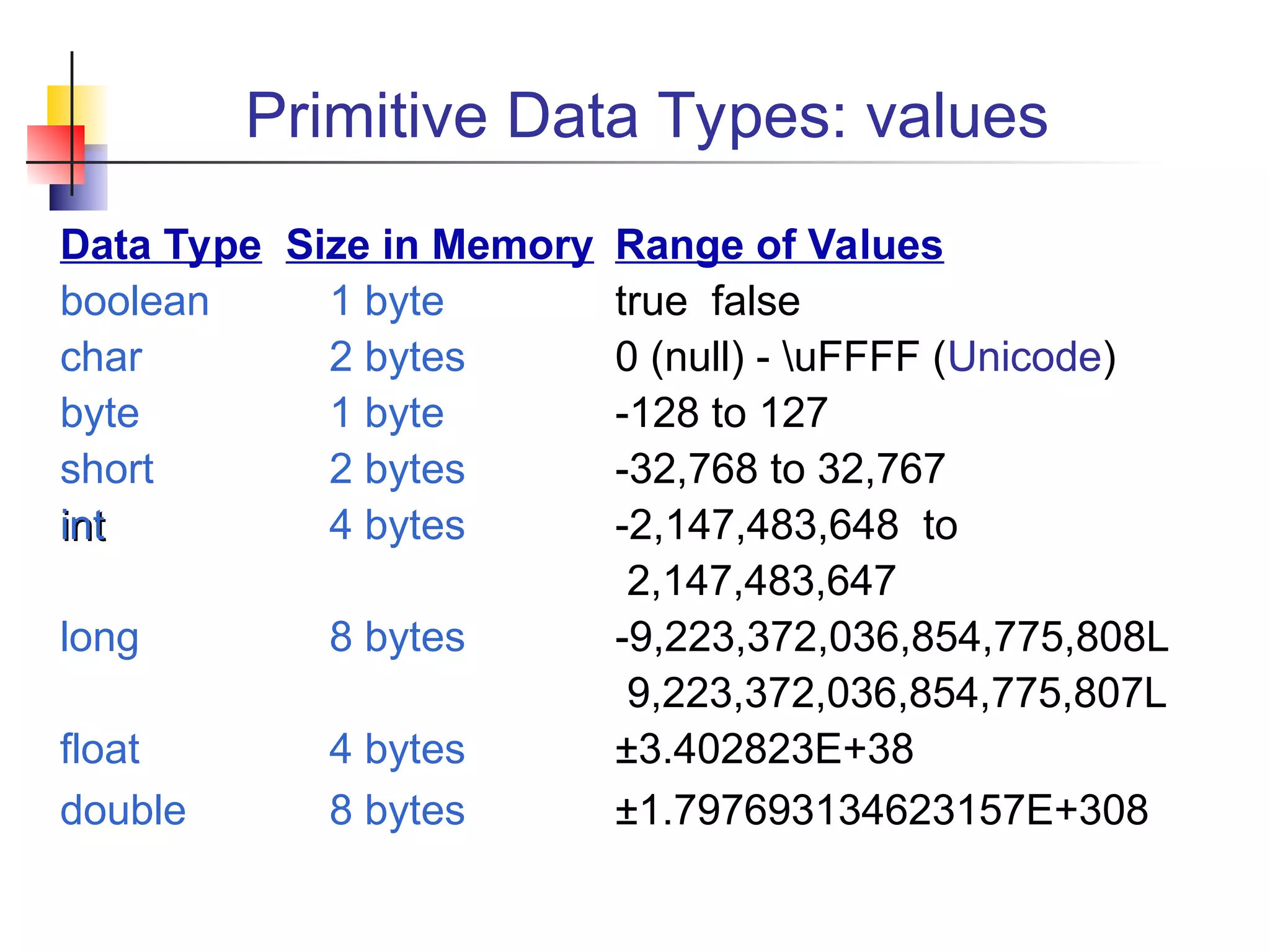1270x952 pixels.
Task: Select the 'char' data type text
Action: click(101, 358)
